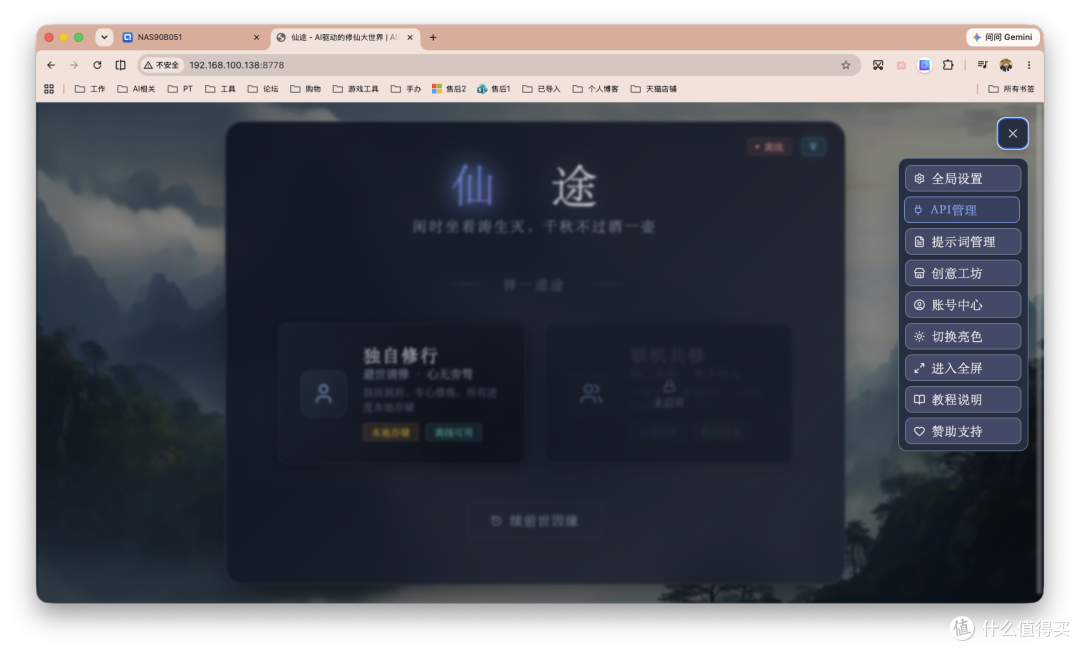This screenshot has width=1080, height=651.
Task: Bookmark this page with star icon
Action: 846,65
